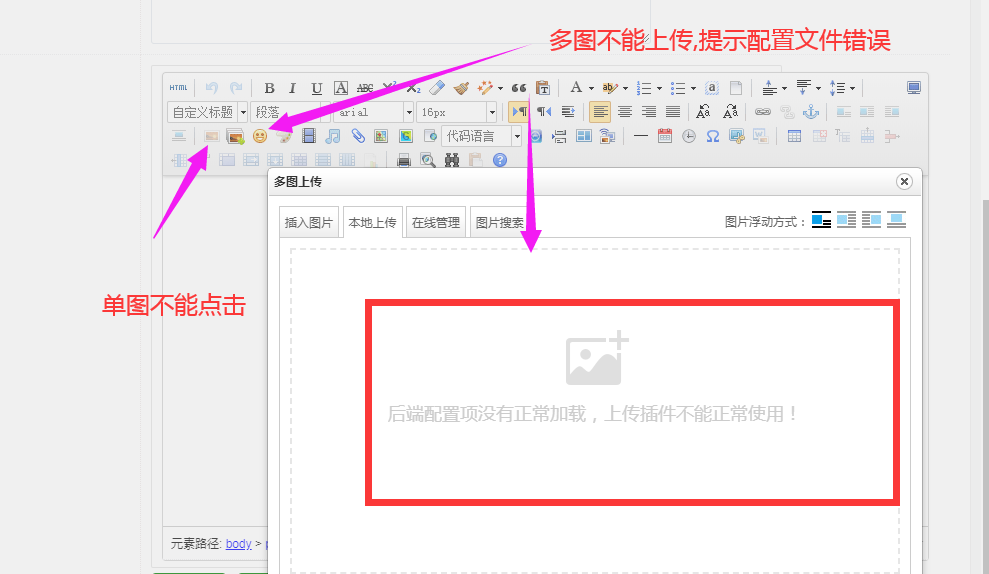This screenshot has width=989, height=574.
Task: Toggle left text alignment
Action: pos(600,112)
